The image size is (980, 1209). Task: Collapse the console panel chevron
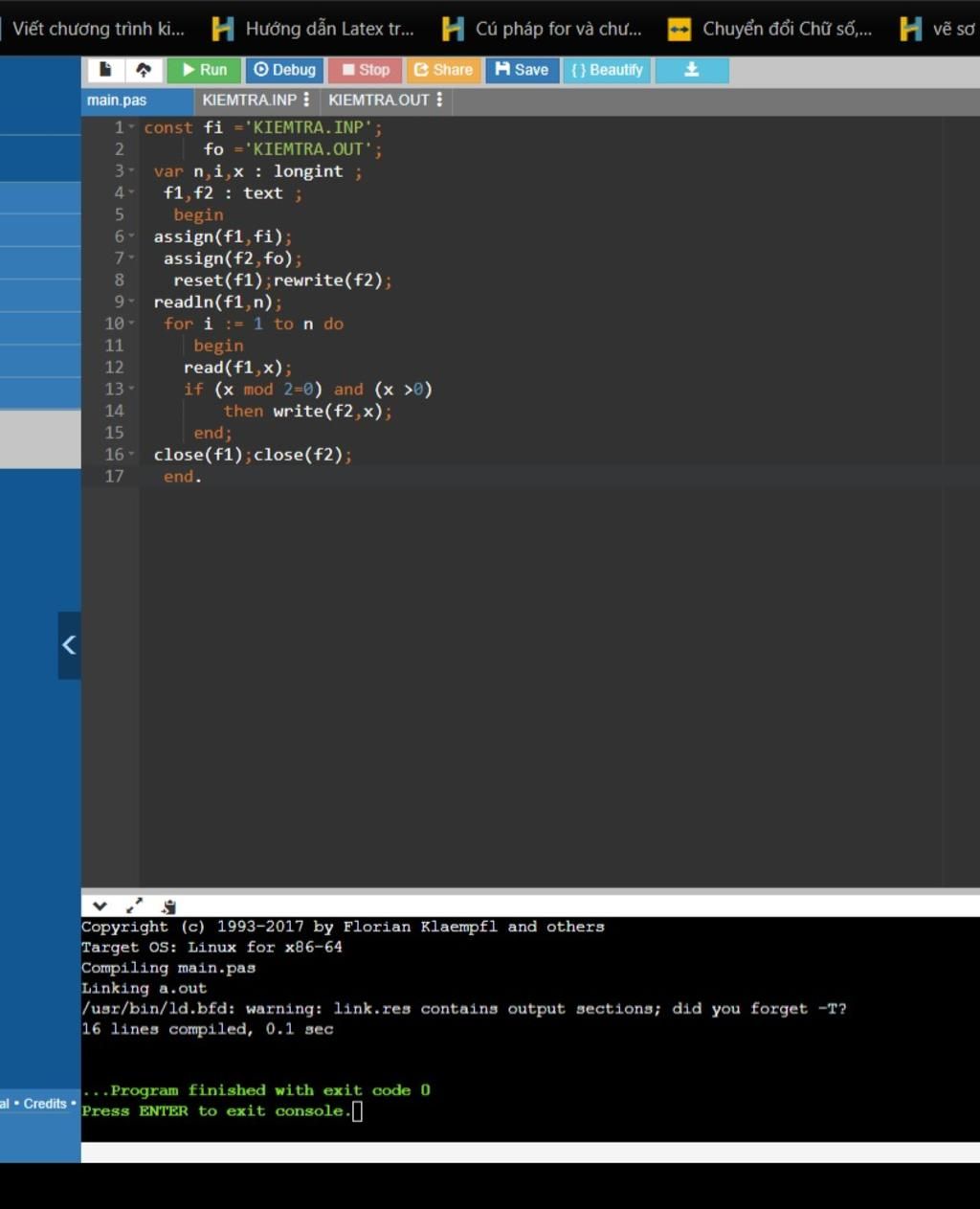click(100, 906)
